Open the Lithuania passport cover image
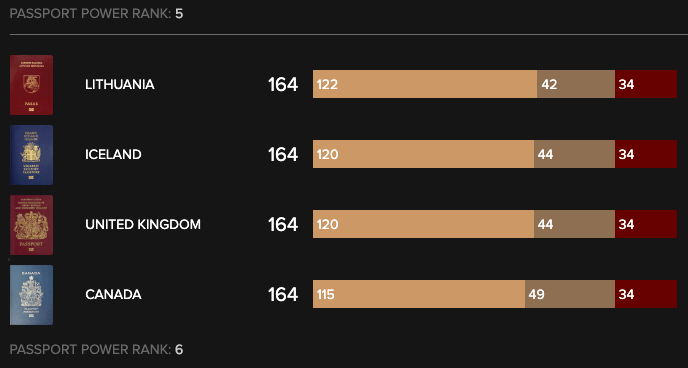The width and height of the screenshot is (688, 368). click(32, 85)
